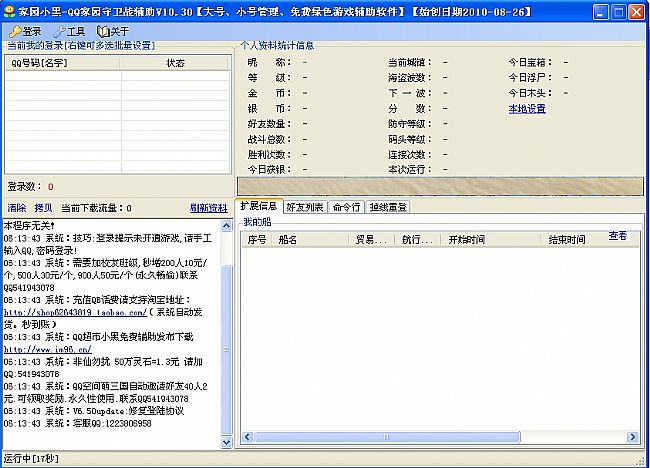Viewport: 650px width, 468px height.
Task: Click the 结束时间 column header
Action: pyautogui.click(x=573, y=240)
